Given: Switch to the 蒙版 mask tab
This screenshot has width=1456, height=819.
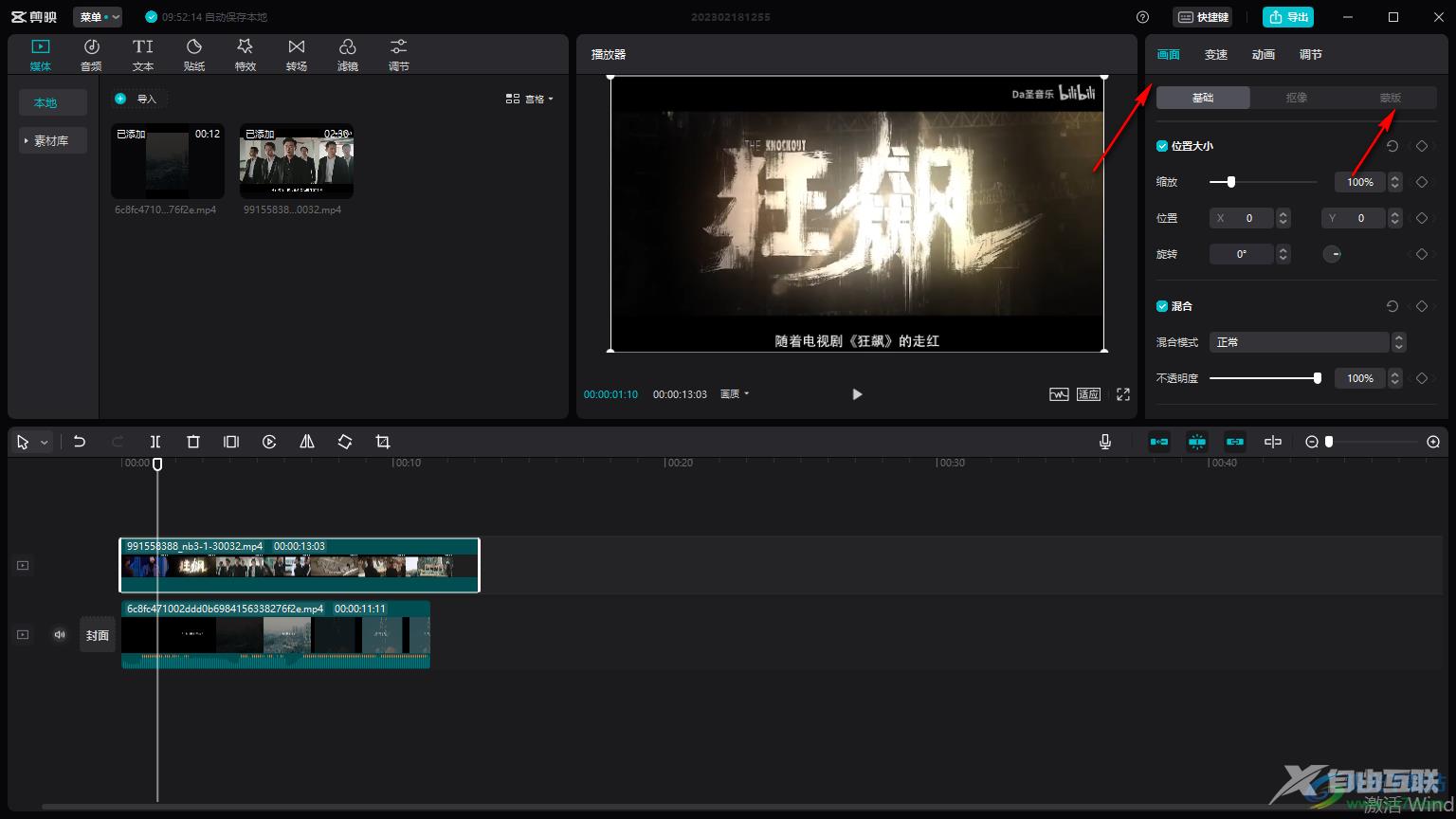Looking at the screenshot, I should [1391, 98].
